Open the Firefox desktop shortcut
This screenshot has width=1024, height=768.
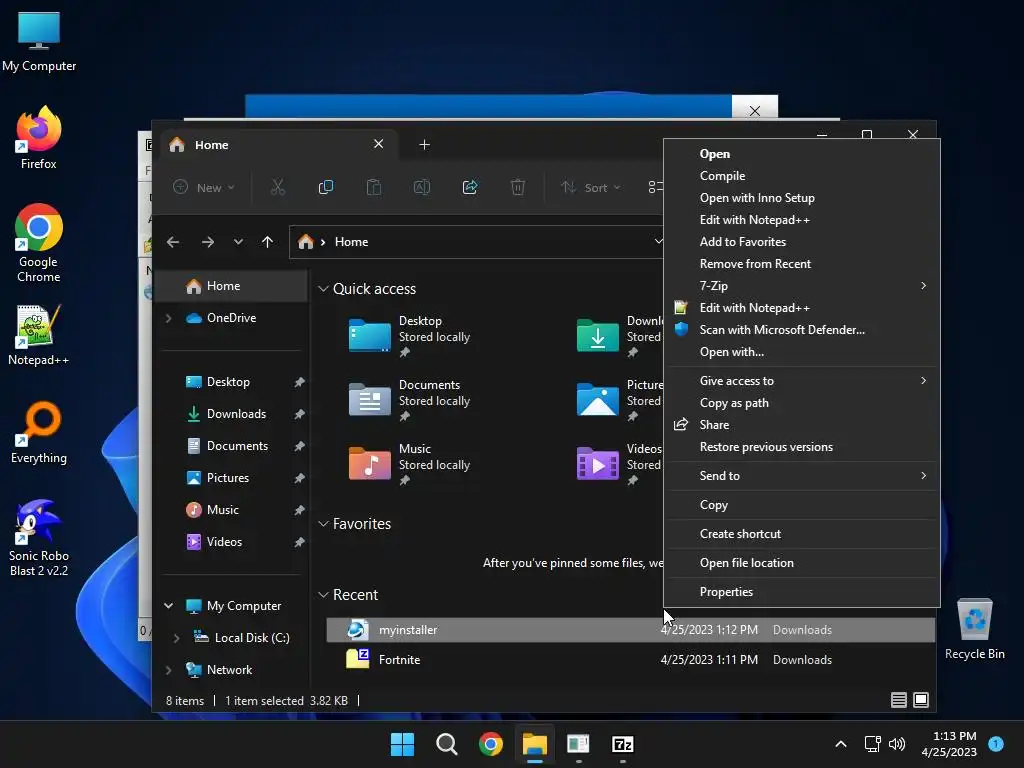39,138
